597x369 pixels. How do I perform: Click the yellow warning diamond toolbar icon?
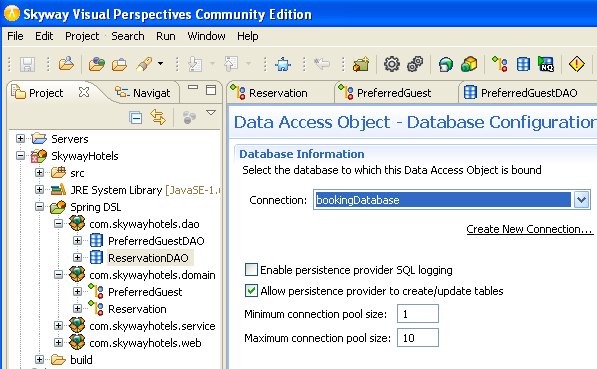[x=576, y=64]
